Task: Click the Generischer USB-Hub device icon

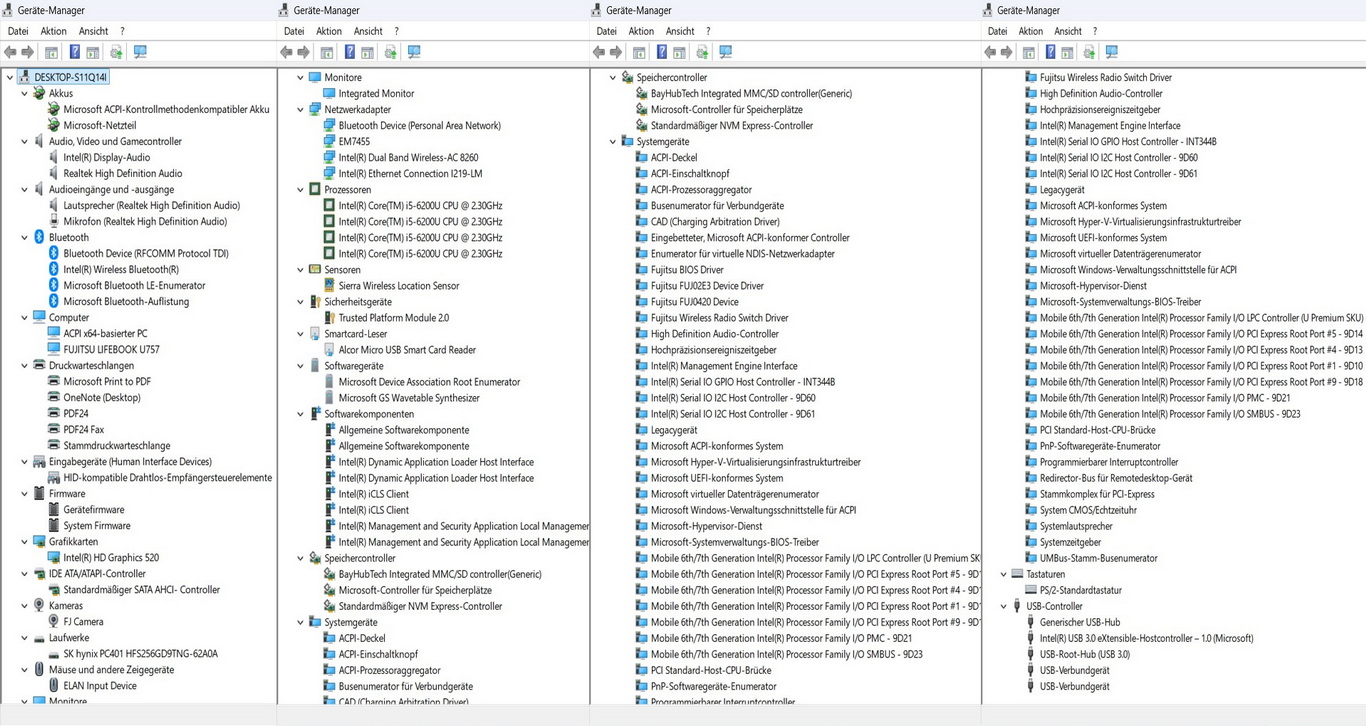Action: [1031, 622]
